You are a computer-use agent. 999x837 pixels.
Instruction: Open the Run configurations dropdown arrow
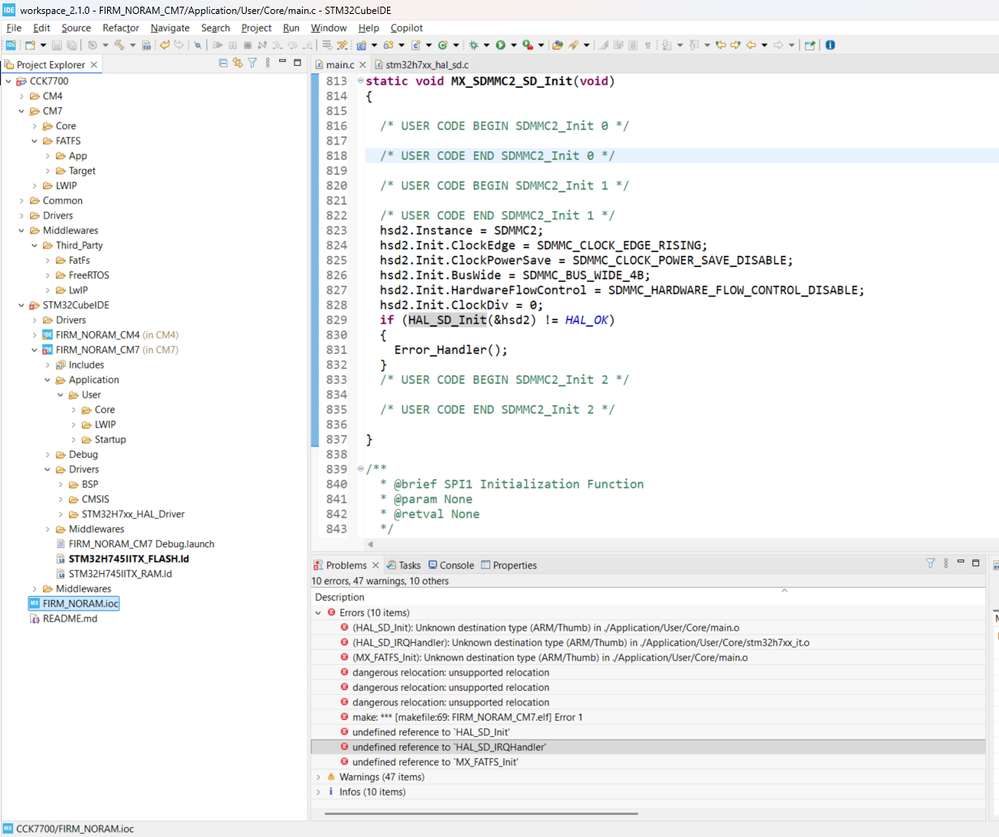tap(514, 45)
